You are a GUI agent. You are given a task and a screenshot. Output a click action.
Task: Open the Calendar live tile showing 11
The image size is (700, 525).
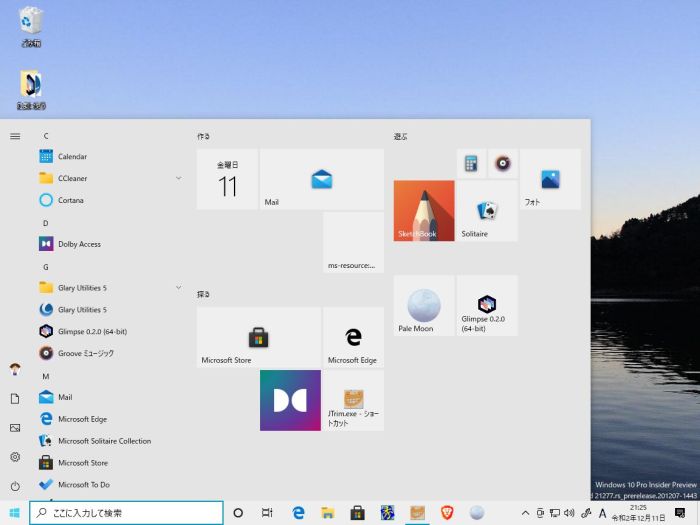227,179
